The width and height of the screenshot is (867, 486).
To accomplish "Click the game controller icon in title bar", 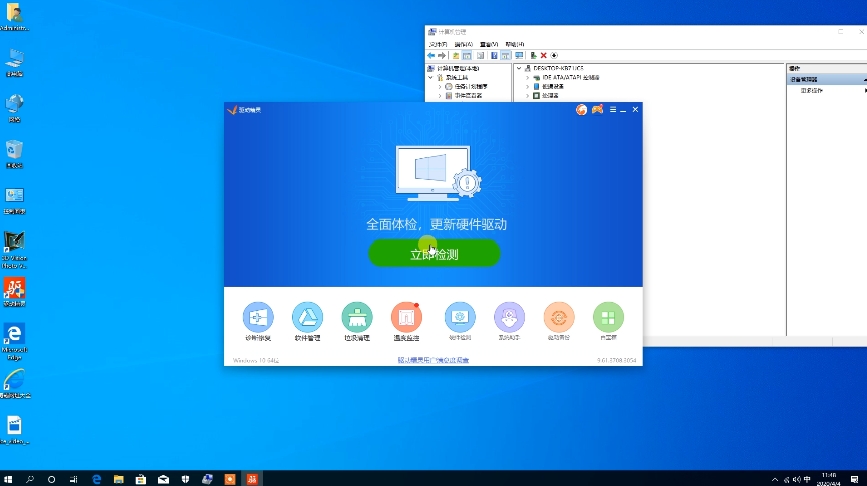I will tap(597, 109).
